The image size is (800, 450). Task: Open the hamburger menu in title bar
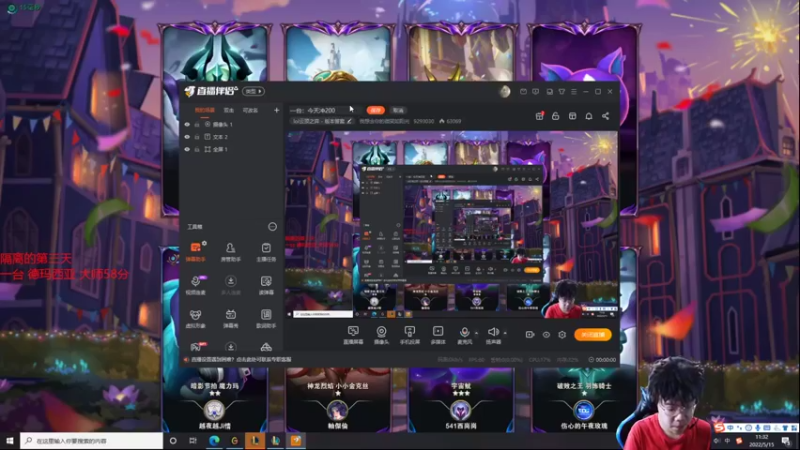[574, 92]
